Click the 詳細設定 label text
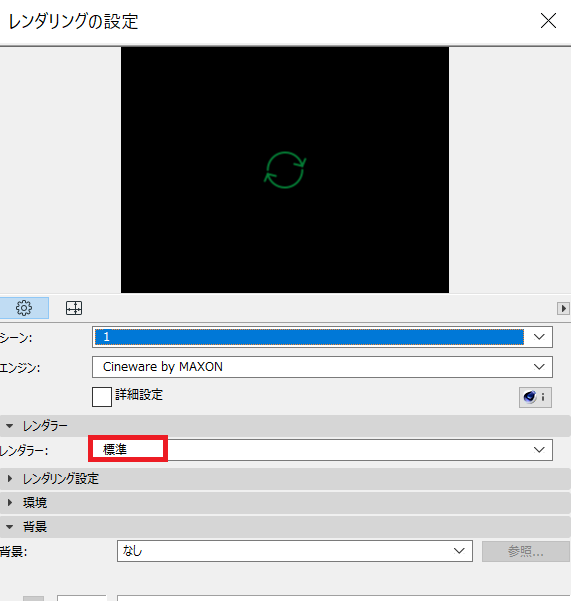This screenshot has width=571, height=601. pyautogui.click(x=139, y=395)
